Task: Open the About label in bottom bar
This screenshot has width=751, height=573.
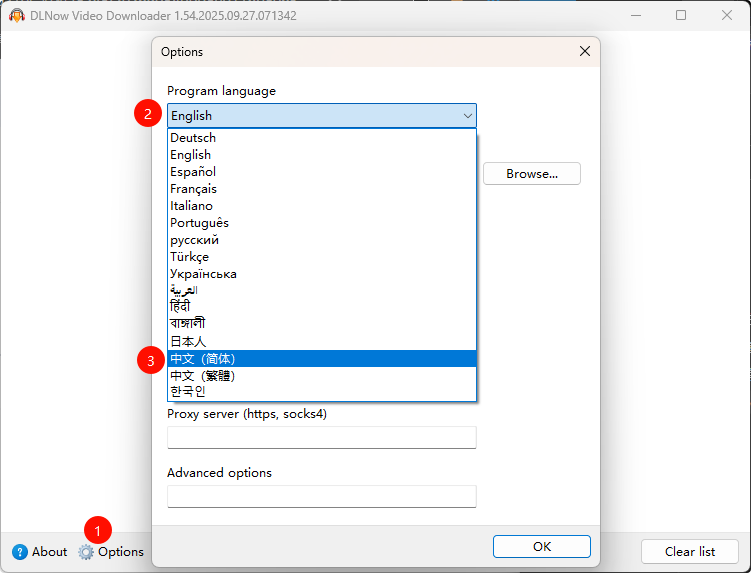Action: pos(49,552)
